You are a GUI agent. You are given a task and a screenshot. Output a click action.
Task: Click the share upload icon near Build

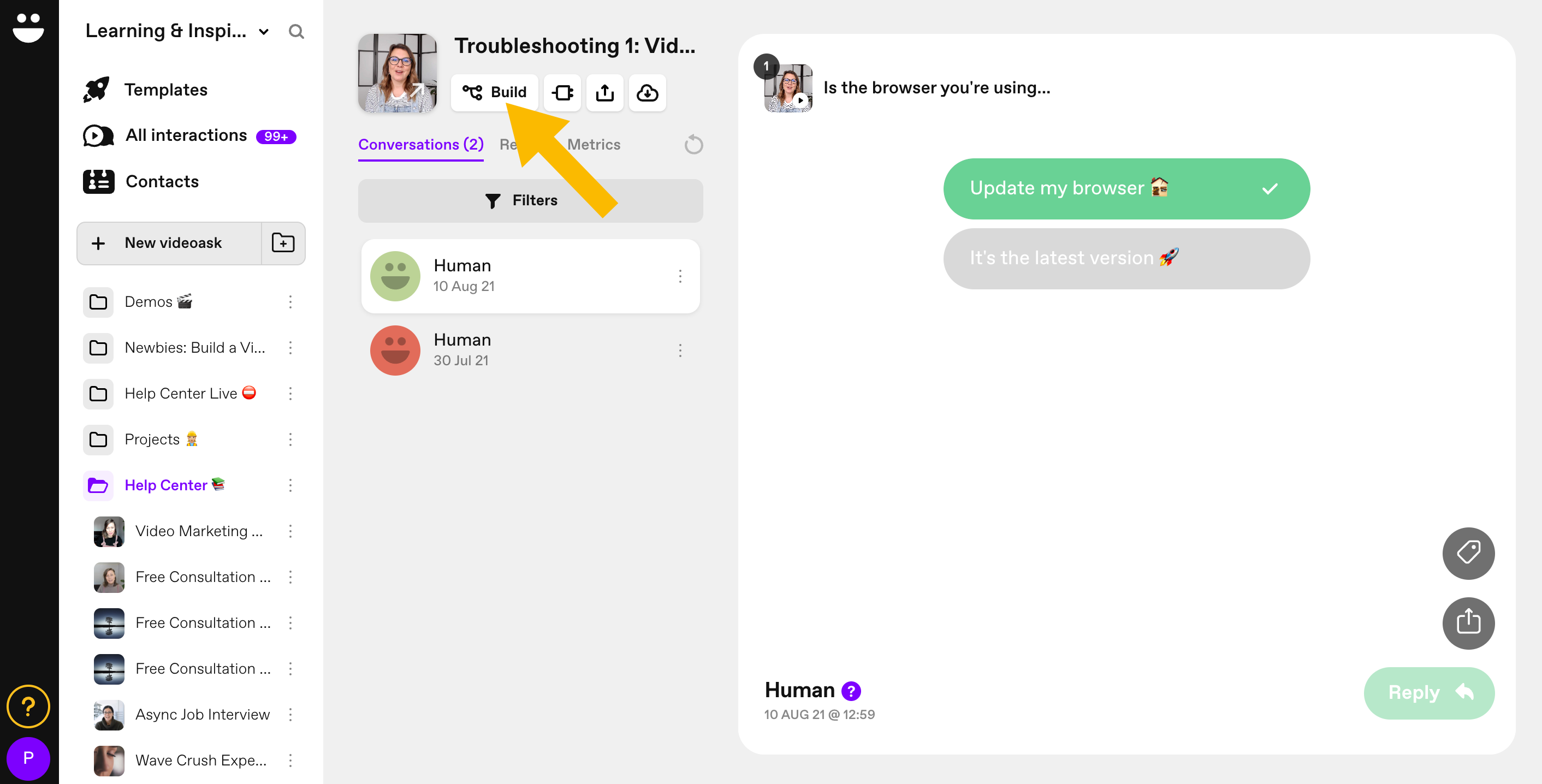coord(604,93)
